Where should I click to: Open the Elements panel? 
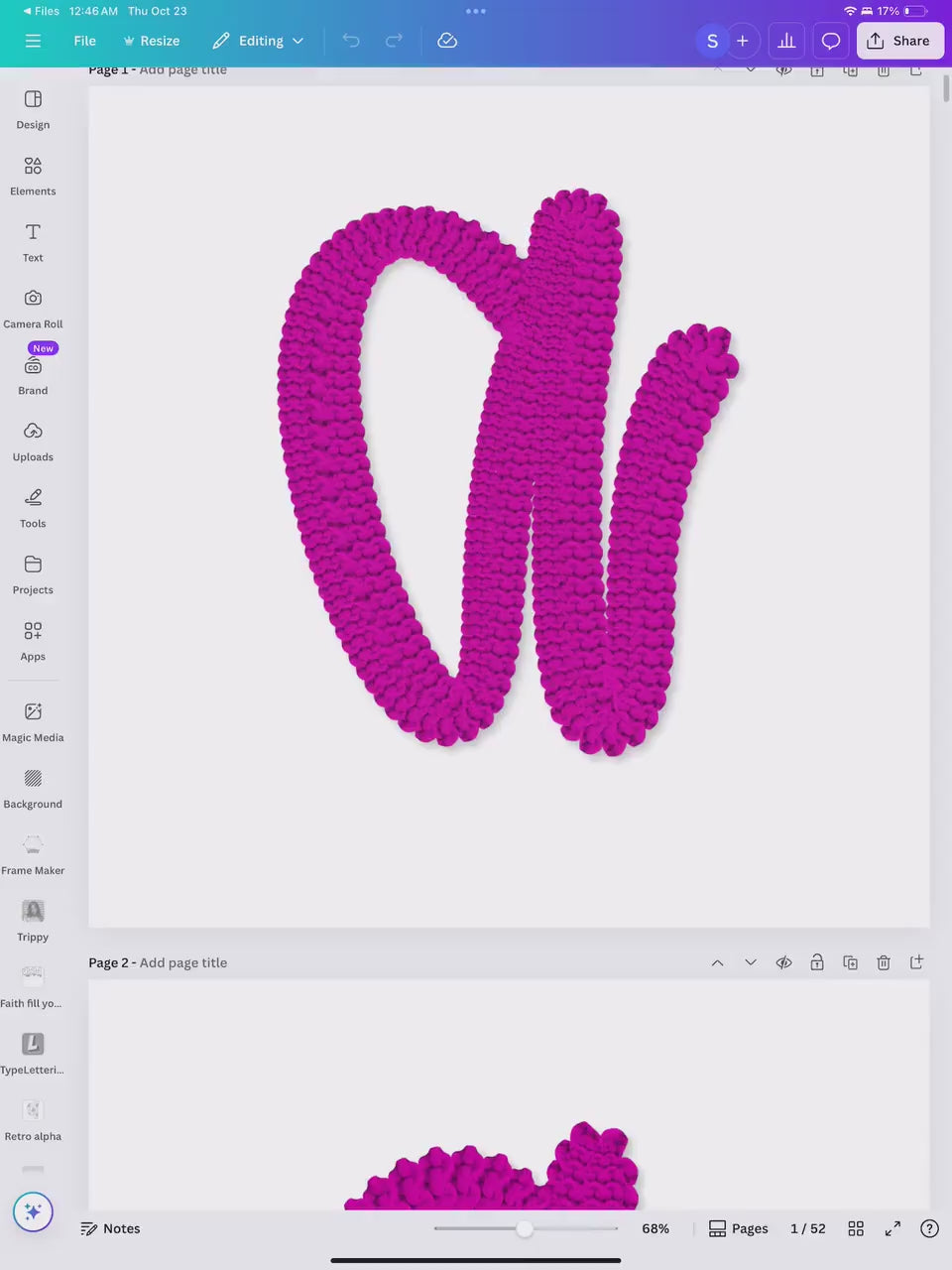tap(33, 177)
